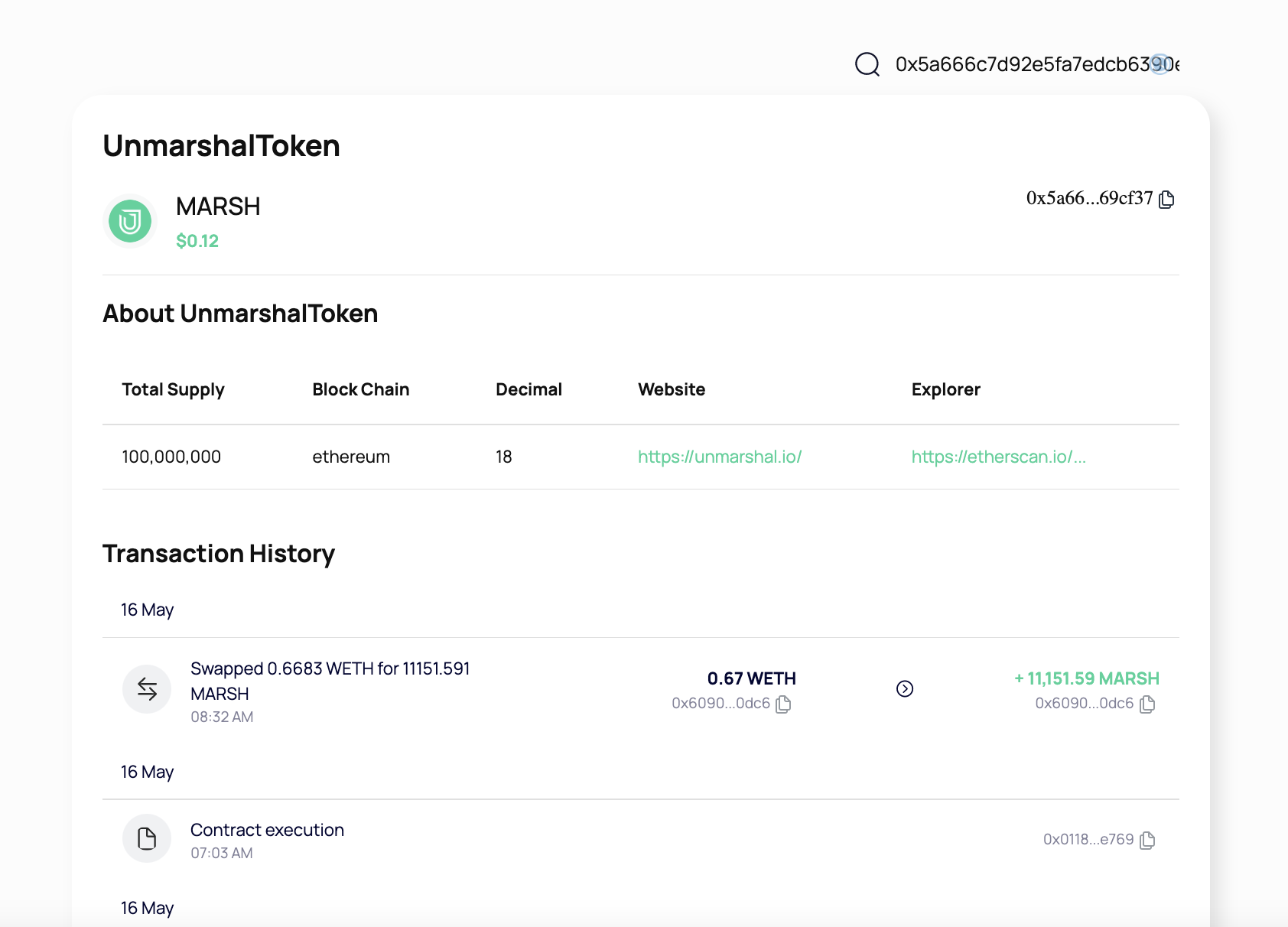
Task: Copy the address under 11,151.59 MARSH
Action: click(1147, 704)
